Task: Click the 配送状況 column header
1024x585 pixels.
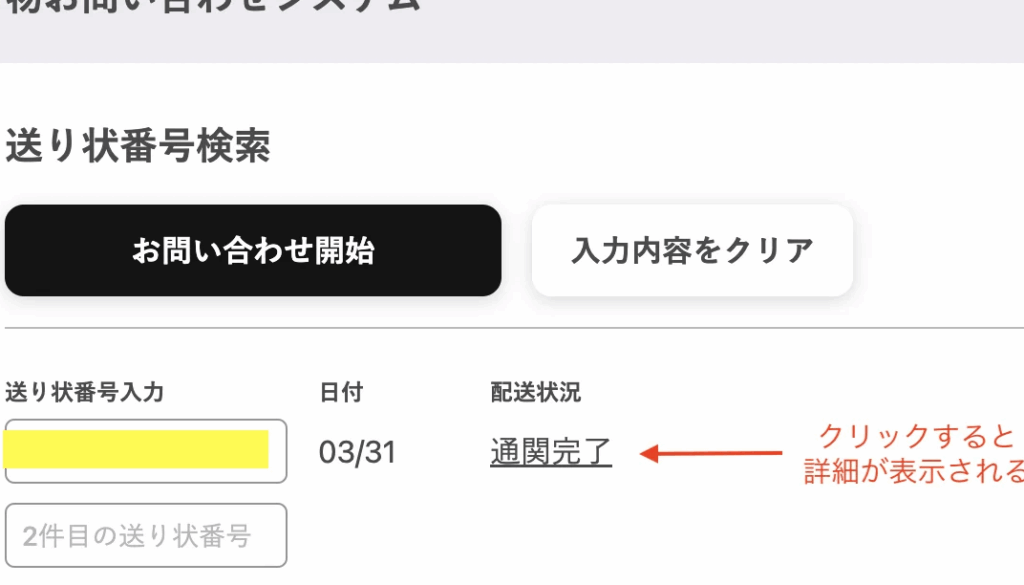Action: (535, 392)
